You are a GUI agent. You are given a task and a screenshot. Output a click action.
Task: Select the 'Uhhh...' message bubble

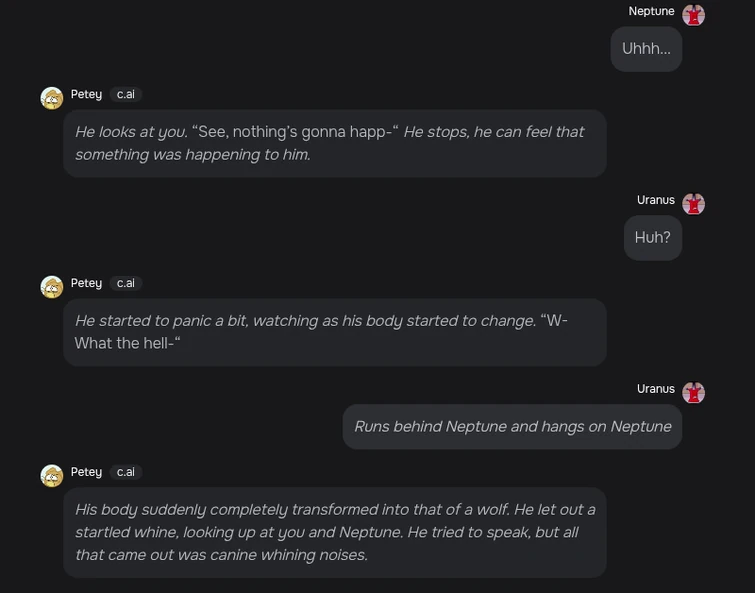coord(646,49)
